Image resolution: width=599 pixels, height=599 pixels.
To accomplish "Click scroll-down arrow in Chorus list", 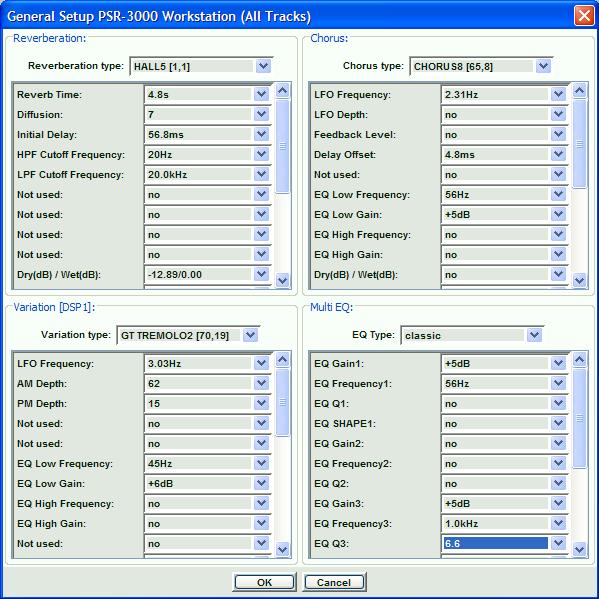I will tap(580, 280).
